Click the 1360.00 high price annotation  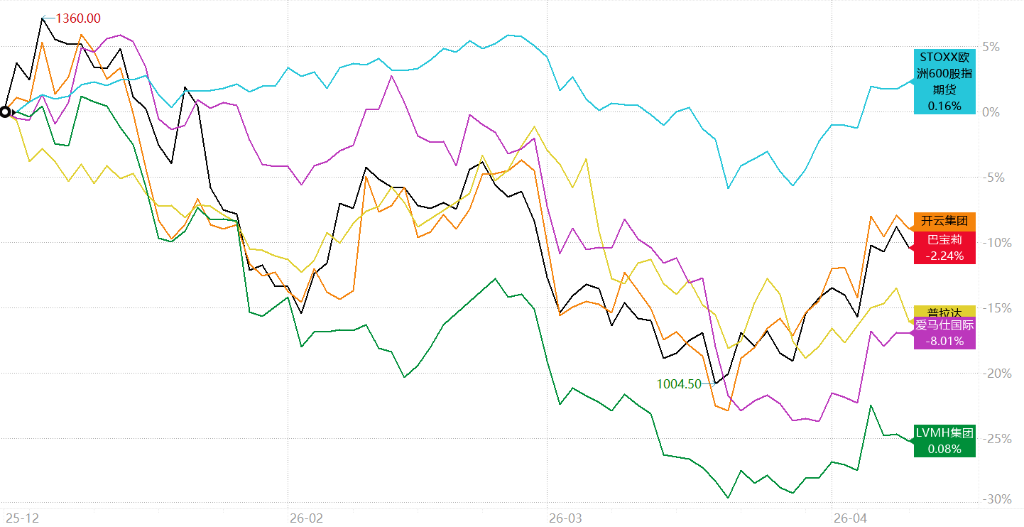79,18
